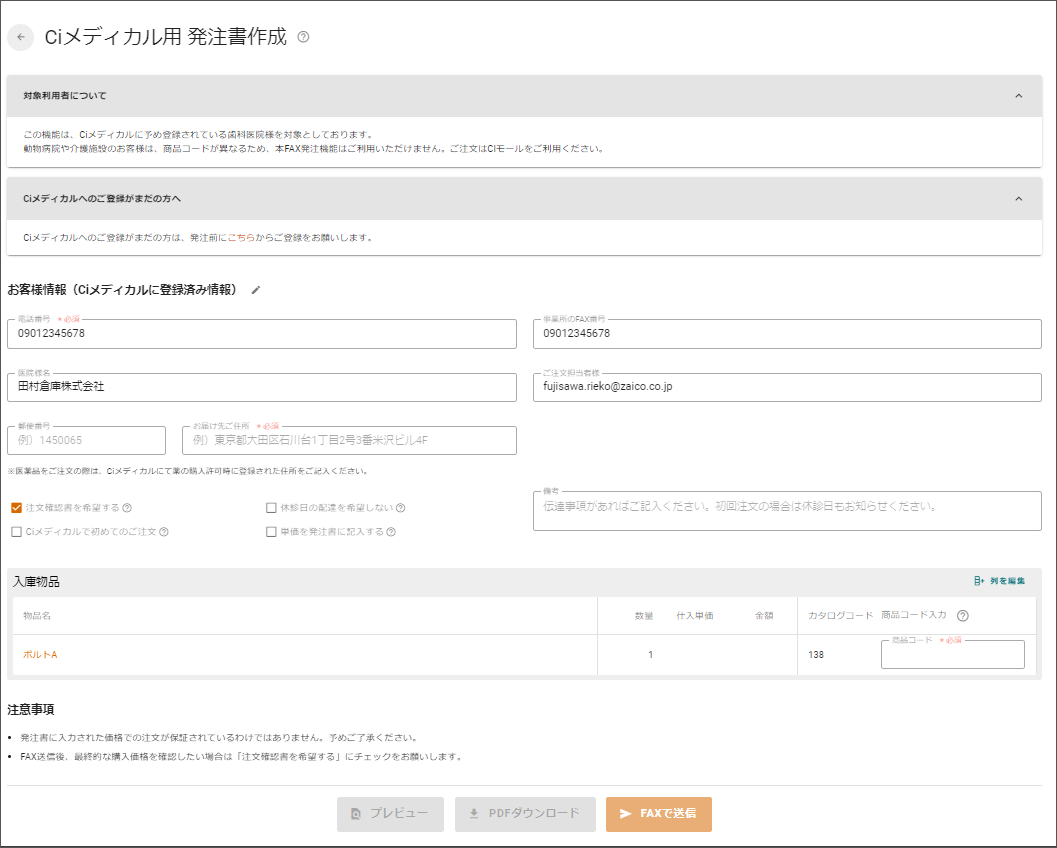1057x848 pixels.
Task: Click quantity value 1 in ボルトA row
Action: pos(651,655)
